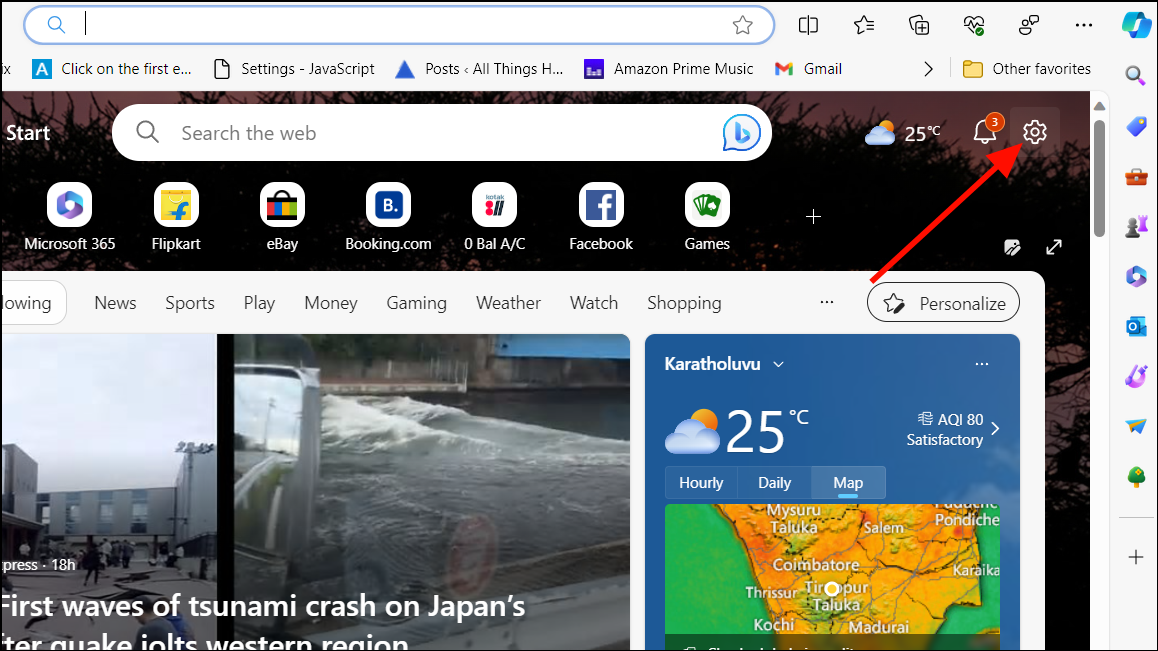
Task: Switch to Watch feed tab
Action: click(x=594, y=303)
